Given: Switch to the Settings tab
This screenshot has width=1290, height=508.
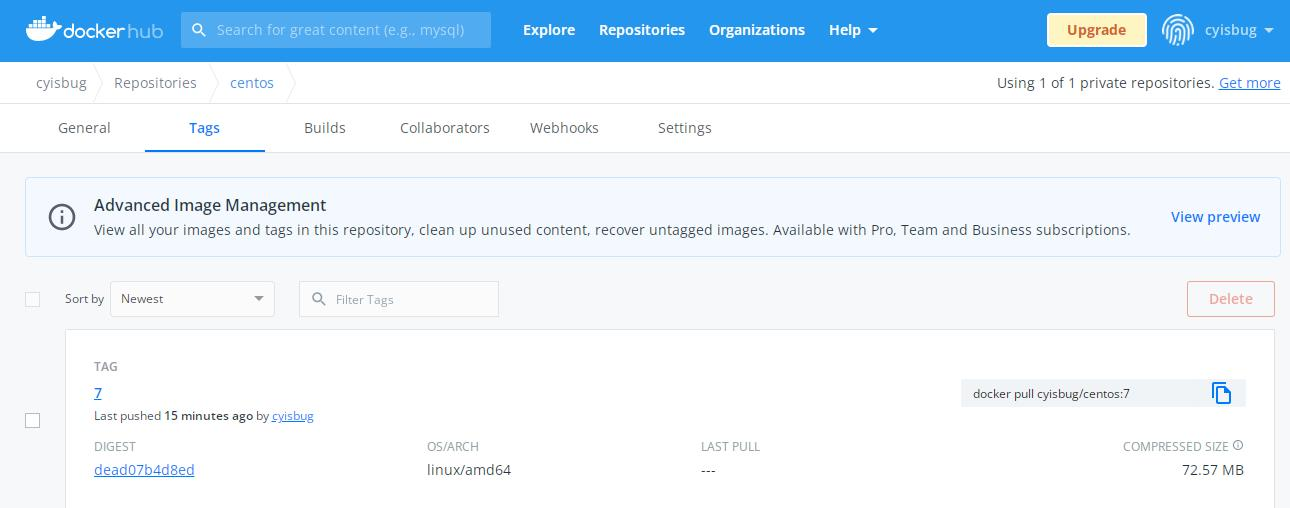Looking at the screenshot, I should pyautogui.click(x=685, y=128).
